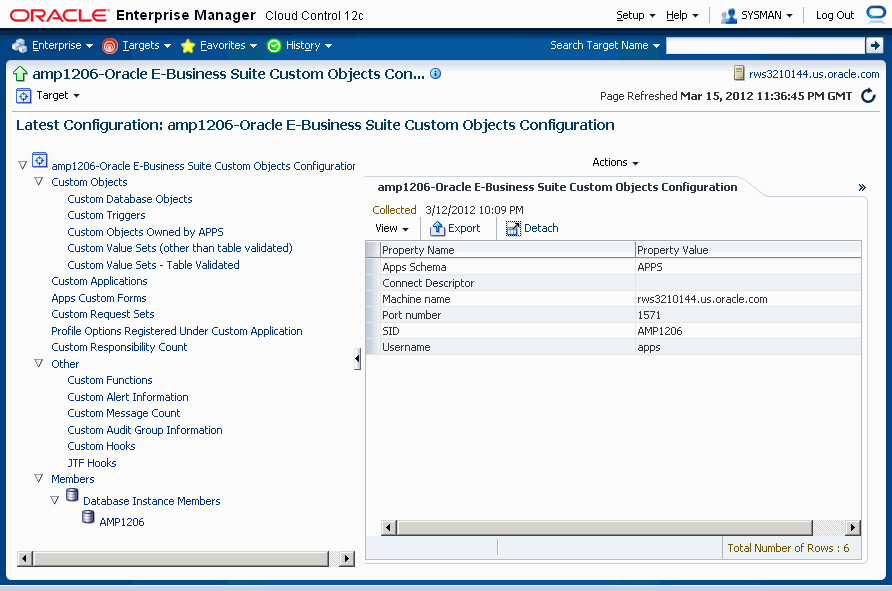Select JTF Hooks in tree
The width and height of the screenshot is (892, 591).
(x=92, y=463)
